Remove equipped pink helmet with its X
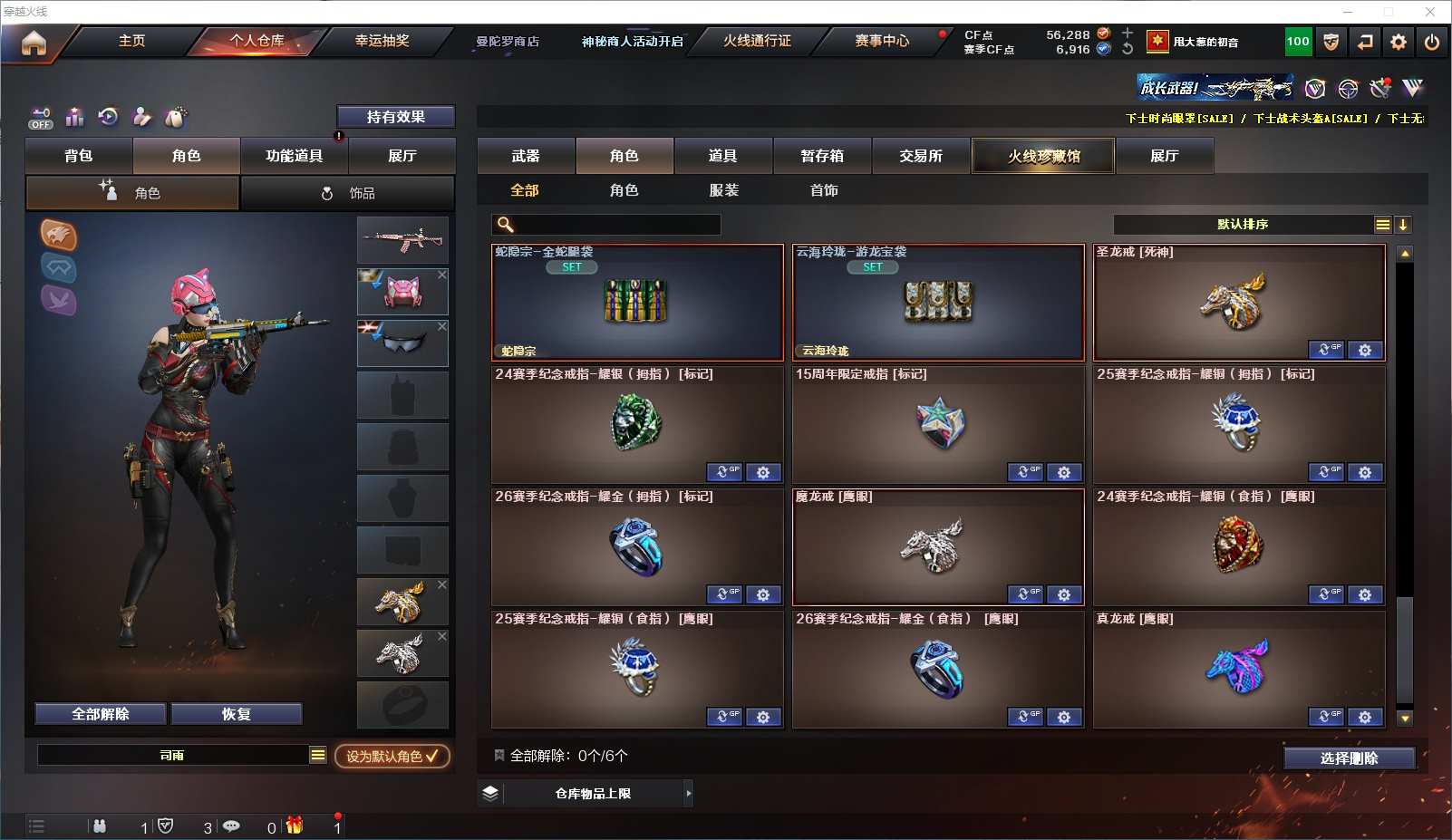The image size is (1452, 840). click(442, 275)
